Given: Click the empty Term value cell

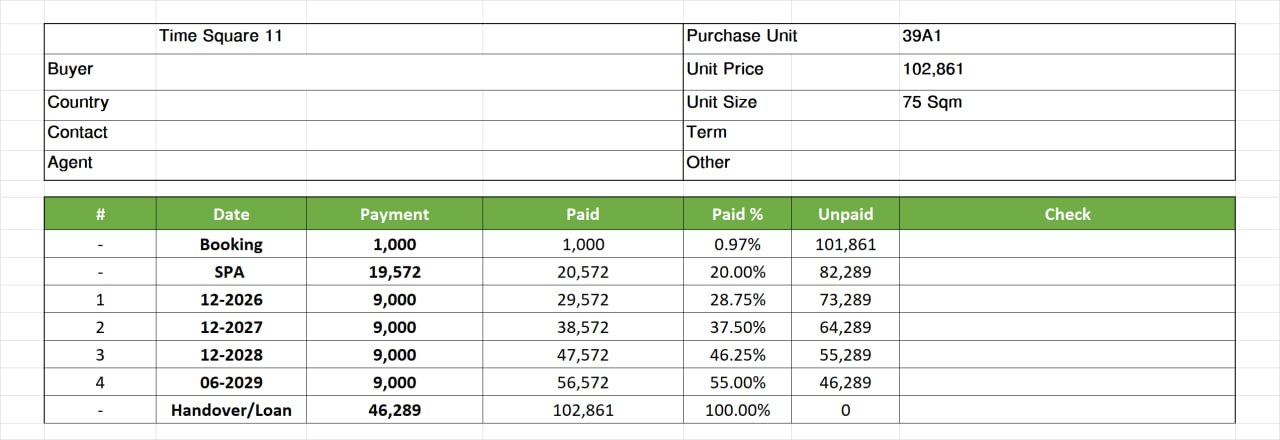Looking at the screenshot, I should coord(1066,132).
